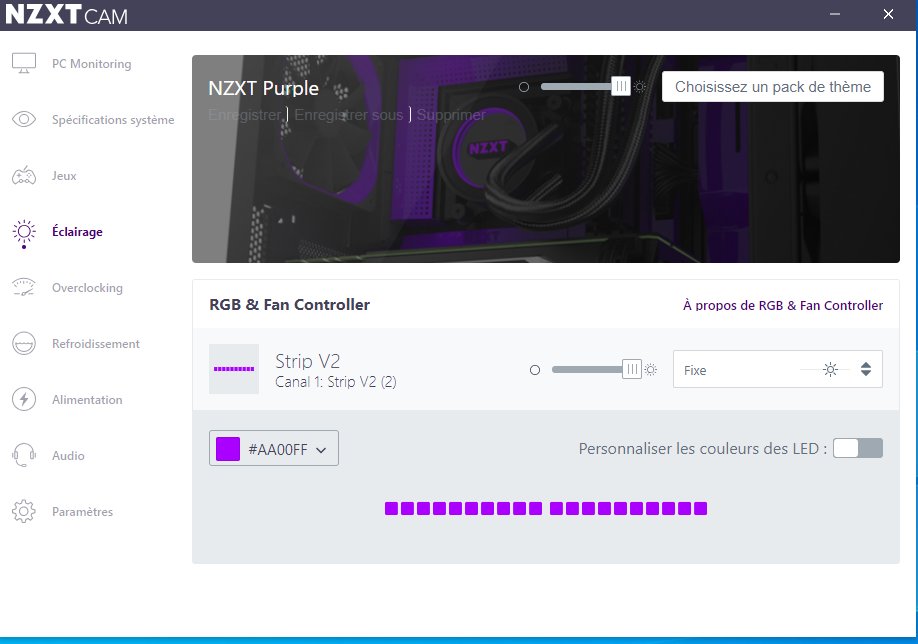Select a purple LED square

point(389,508)
